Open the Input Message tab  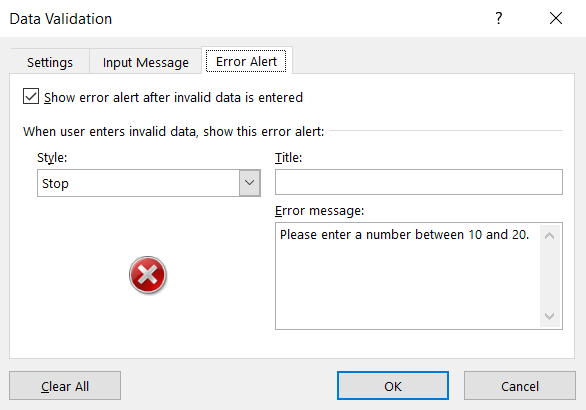[x=145, y=62]
